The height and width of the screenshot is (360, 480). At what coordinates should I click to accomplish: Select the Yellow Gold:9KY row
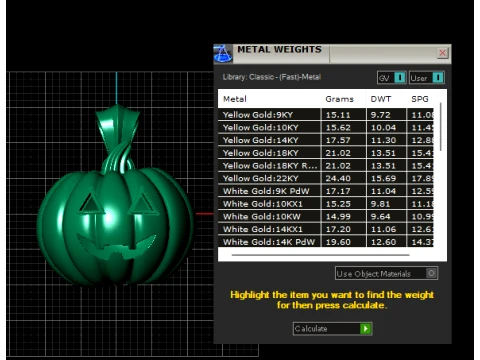pos(326,115)
